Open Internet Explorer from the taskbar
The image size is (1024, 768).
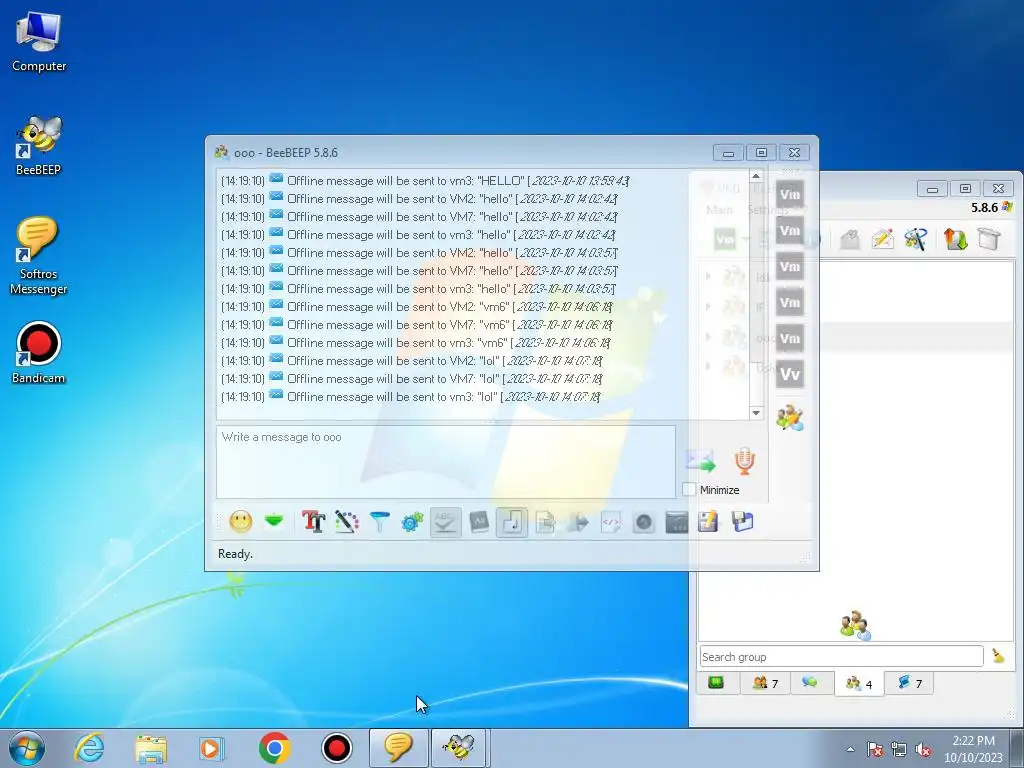coord(89,748)
